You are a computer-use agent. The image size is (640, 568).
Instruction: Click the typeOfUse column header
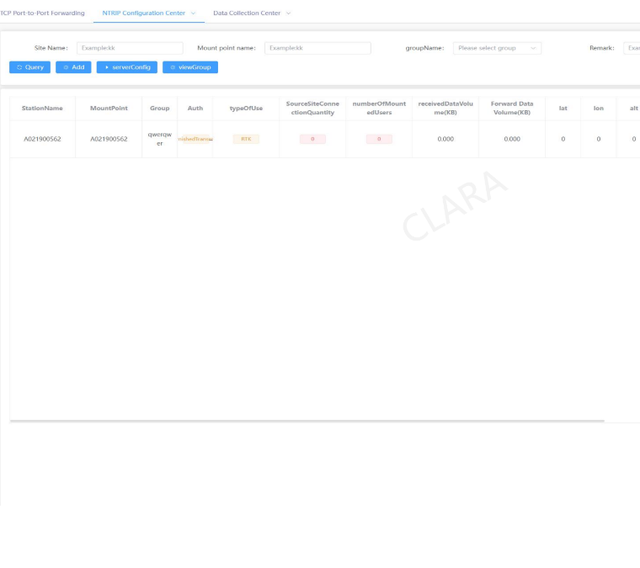tap(246, 108)
